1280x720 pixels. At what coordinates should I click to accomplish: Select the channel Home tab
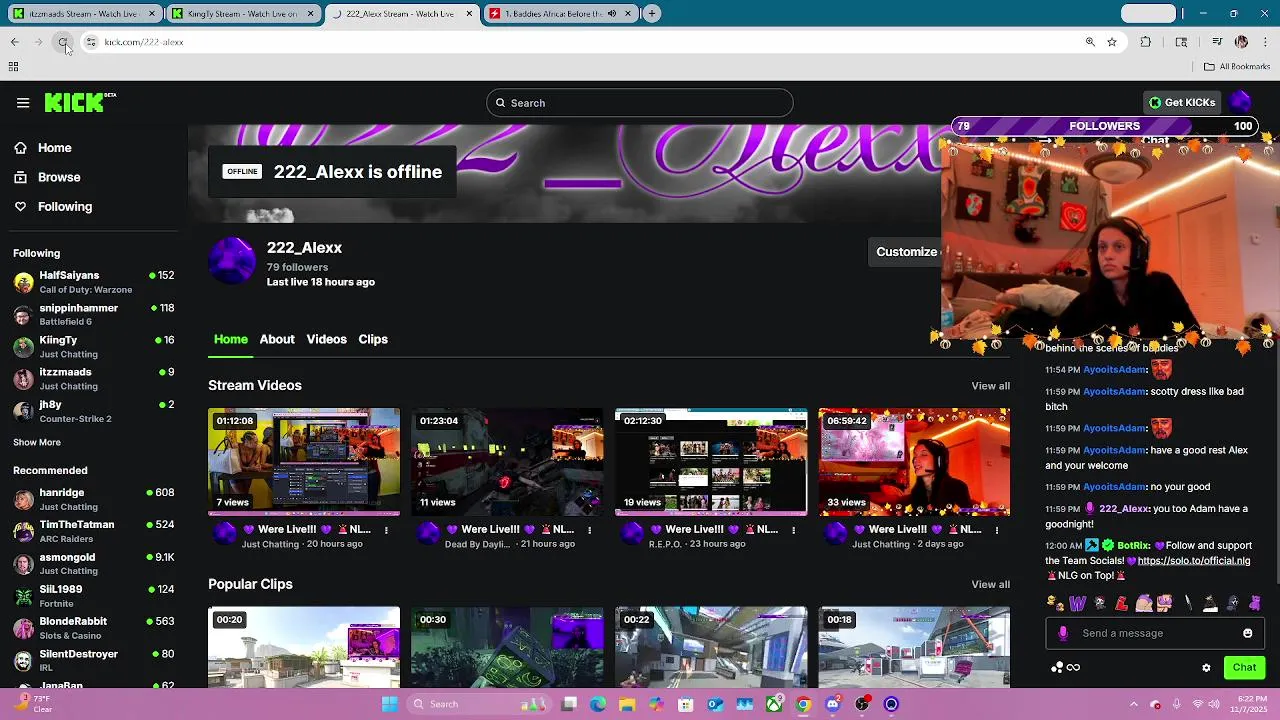pyautogui.click(x=230, y=339)
